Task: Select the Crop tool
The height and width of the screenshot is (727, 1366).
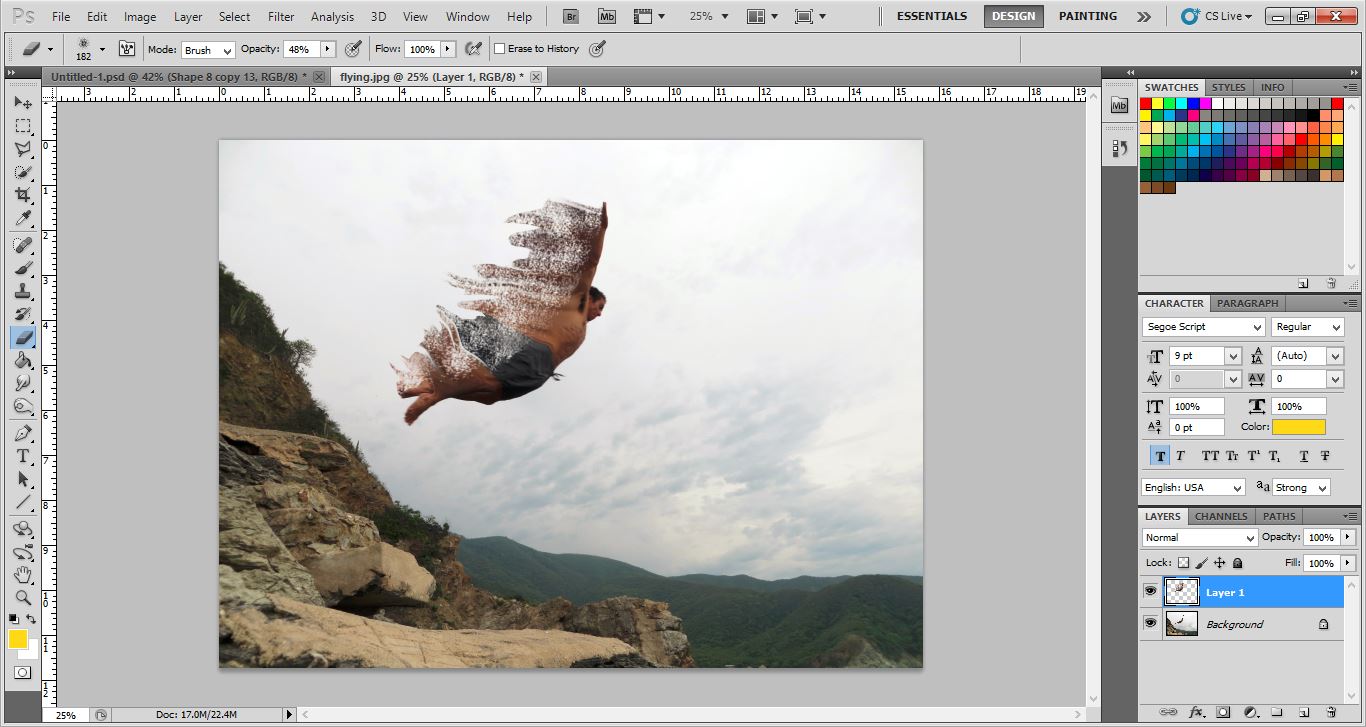Action: click(23, 195)
